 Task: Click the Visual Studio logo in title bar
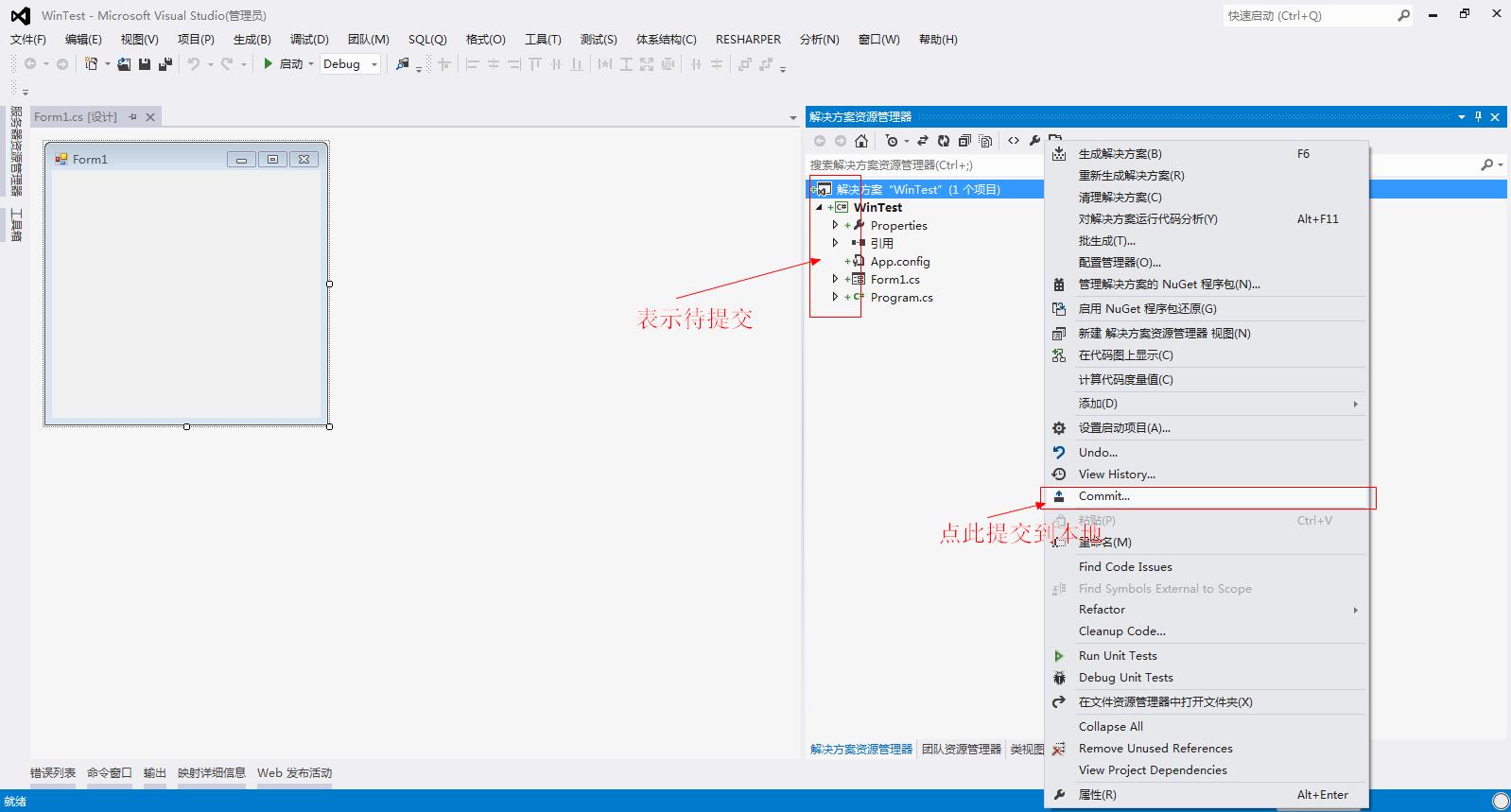[20, 15]
